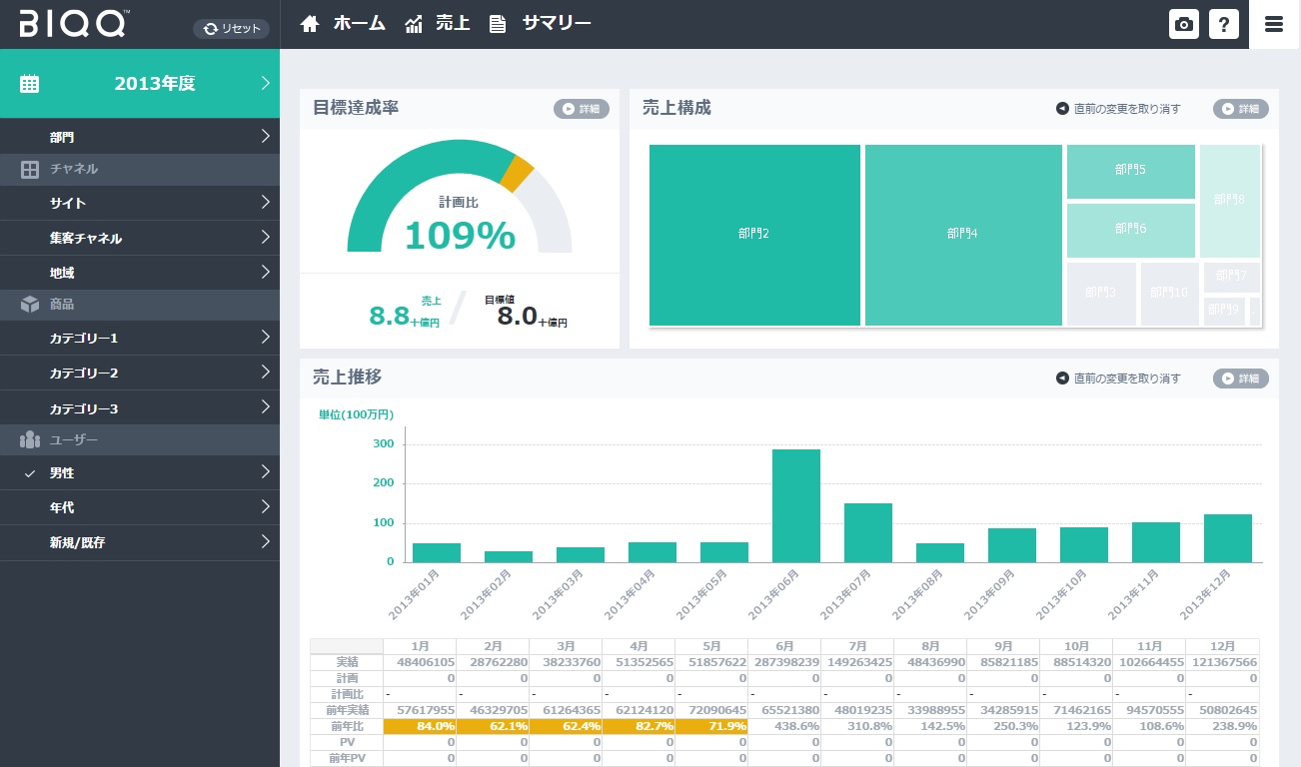Screen dimensions: 1301x767
Task: Open the サマリー summary tab
Action: 540,24
